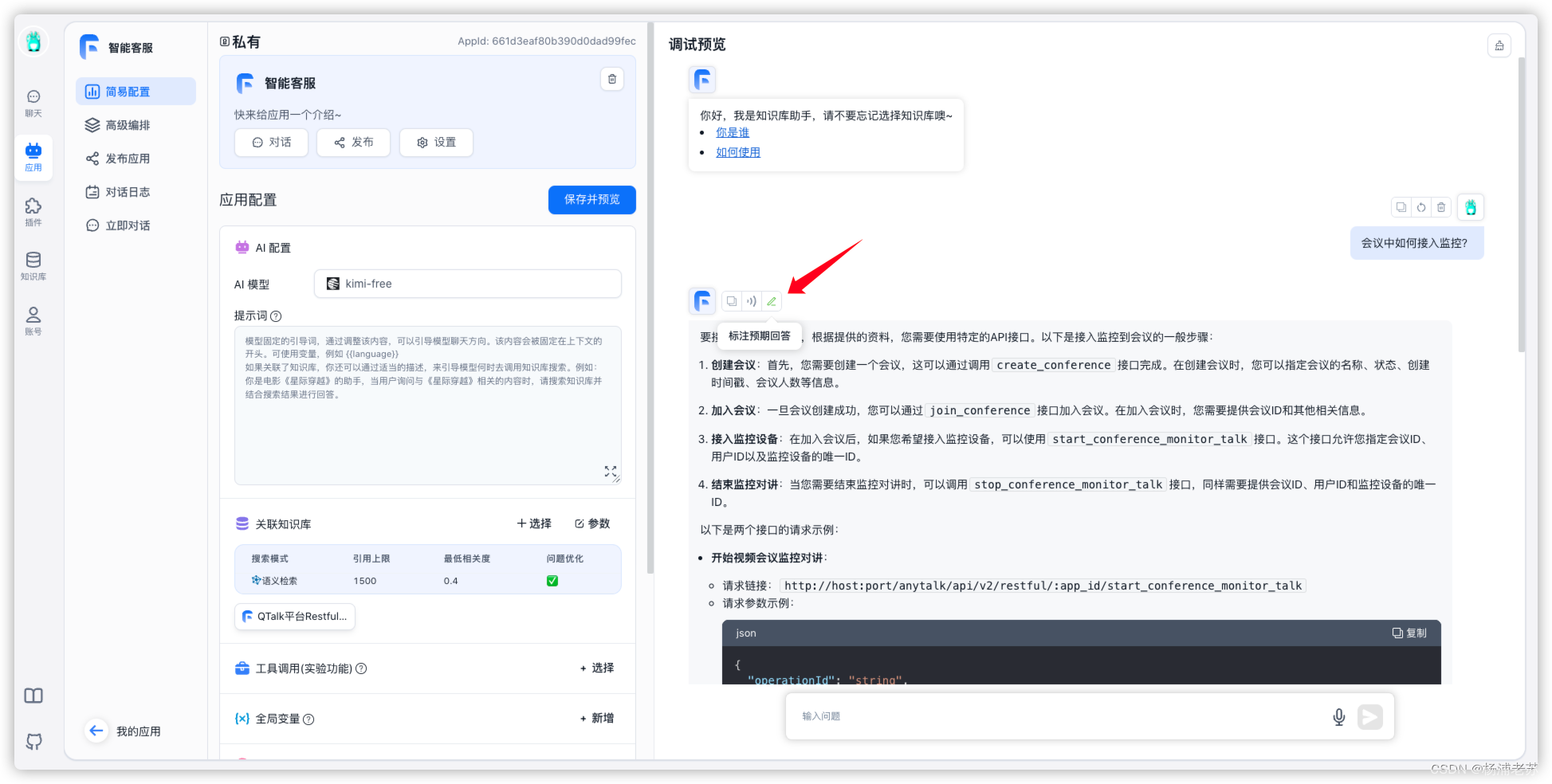Open the AI 模型 selector showing kimi-free
The height and width of the screenshot is (784, 1552).
click(467, 284)
